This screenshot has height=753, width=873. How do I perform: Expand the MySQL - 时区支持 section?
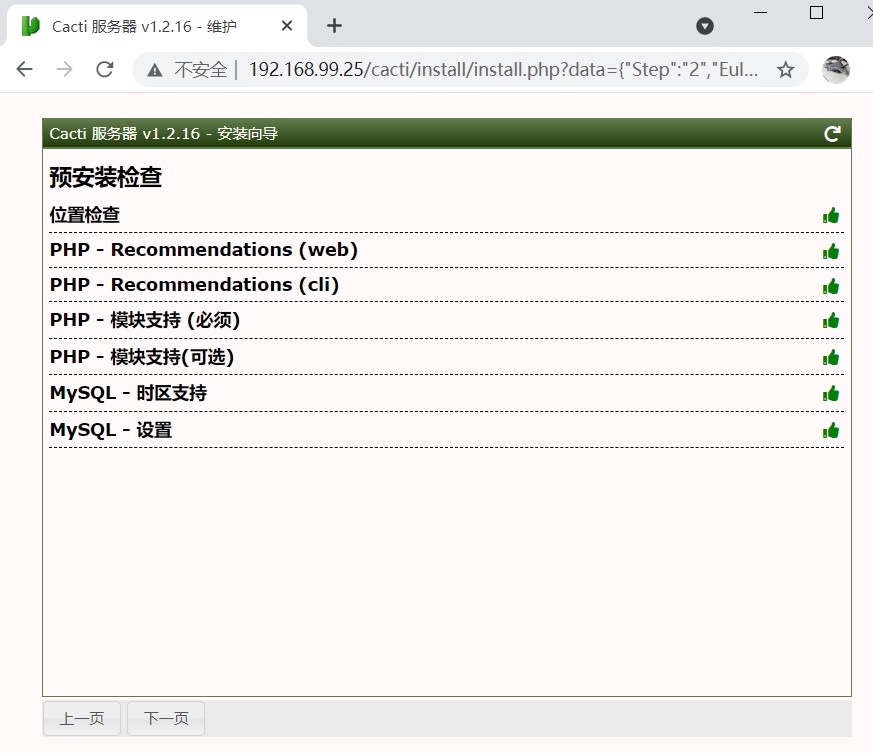coord(128,393)
